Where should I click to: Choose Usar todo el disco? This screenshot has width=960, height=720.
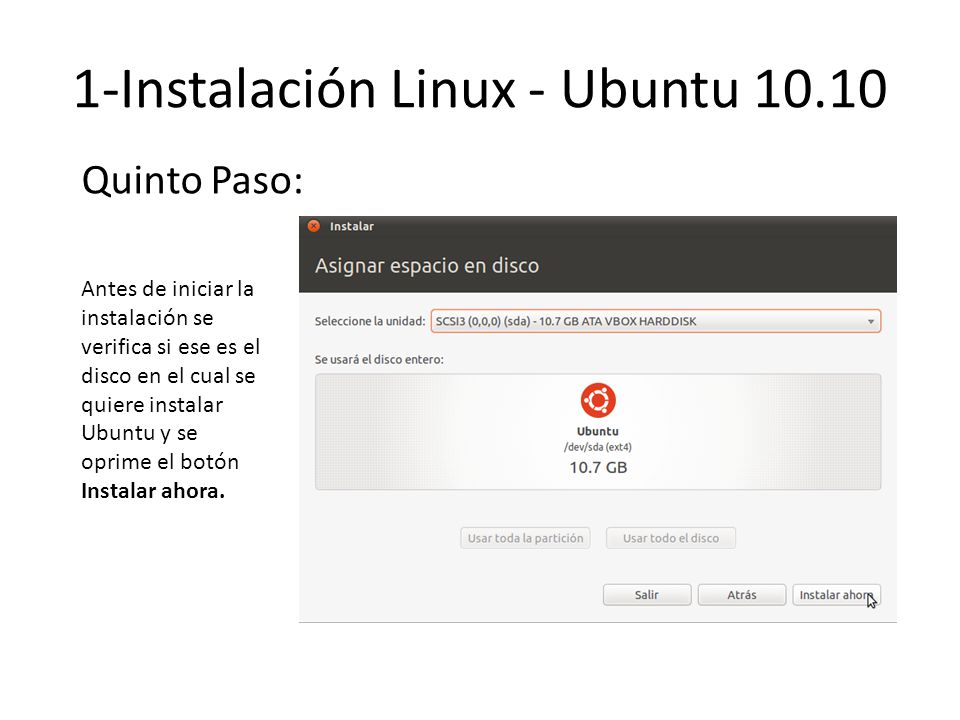671,538
